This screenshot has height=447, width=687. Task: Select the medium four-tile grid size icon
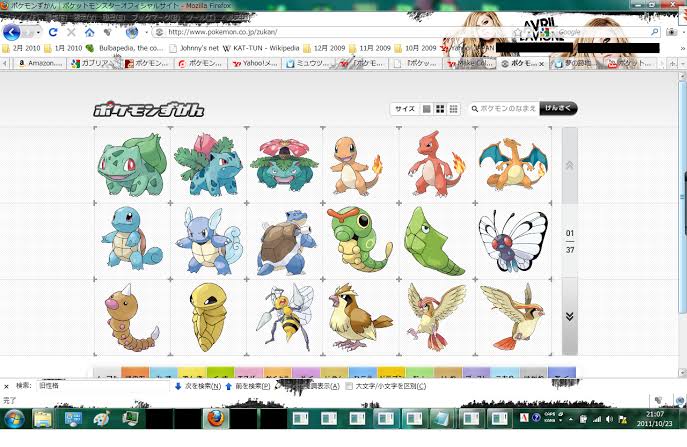[x=440, y=109]
